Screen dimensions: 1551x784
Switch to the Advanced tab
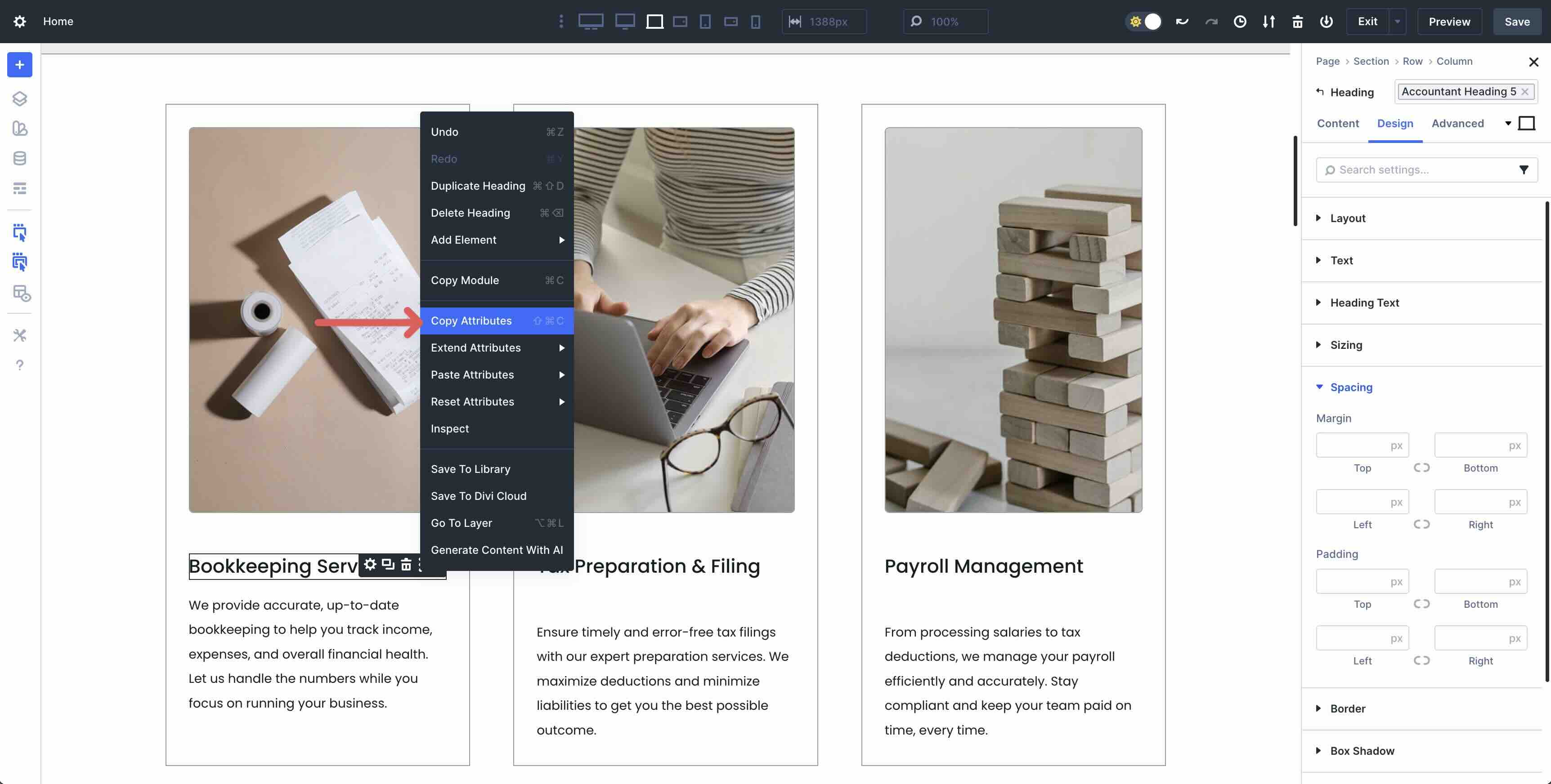[x=1457, y=123]
